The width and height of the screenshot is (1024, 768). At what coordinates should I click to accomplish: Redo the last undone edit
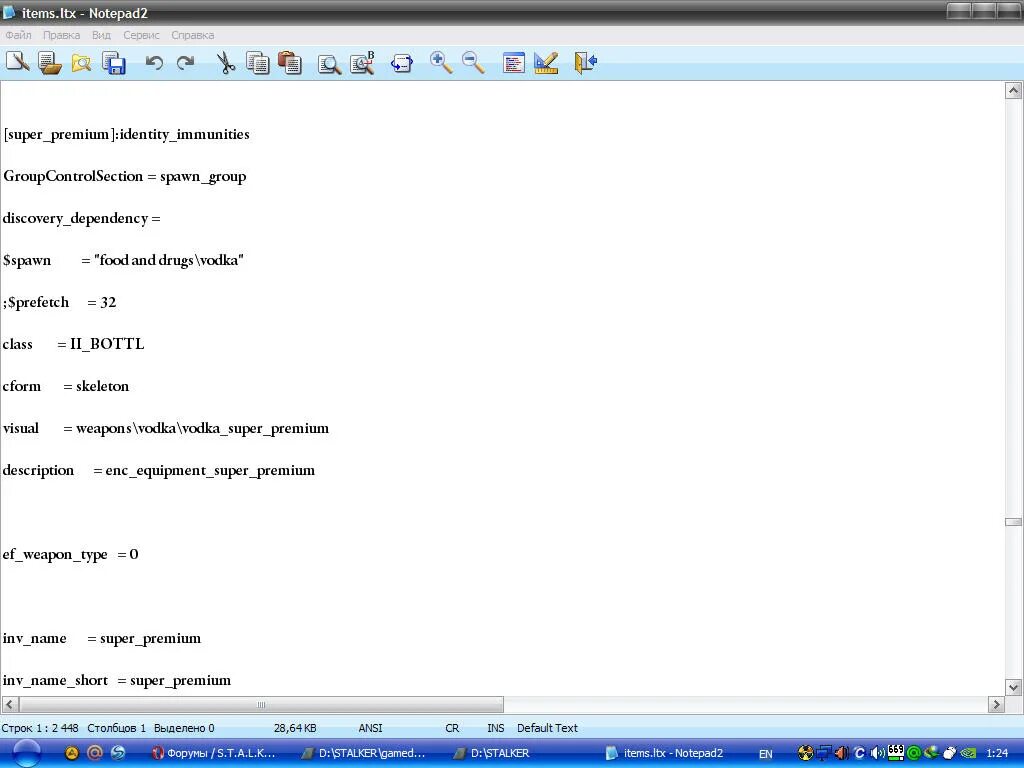click(x=186, y=63)
